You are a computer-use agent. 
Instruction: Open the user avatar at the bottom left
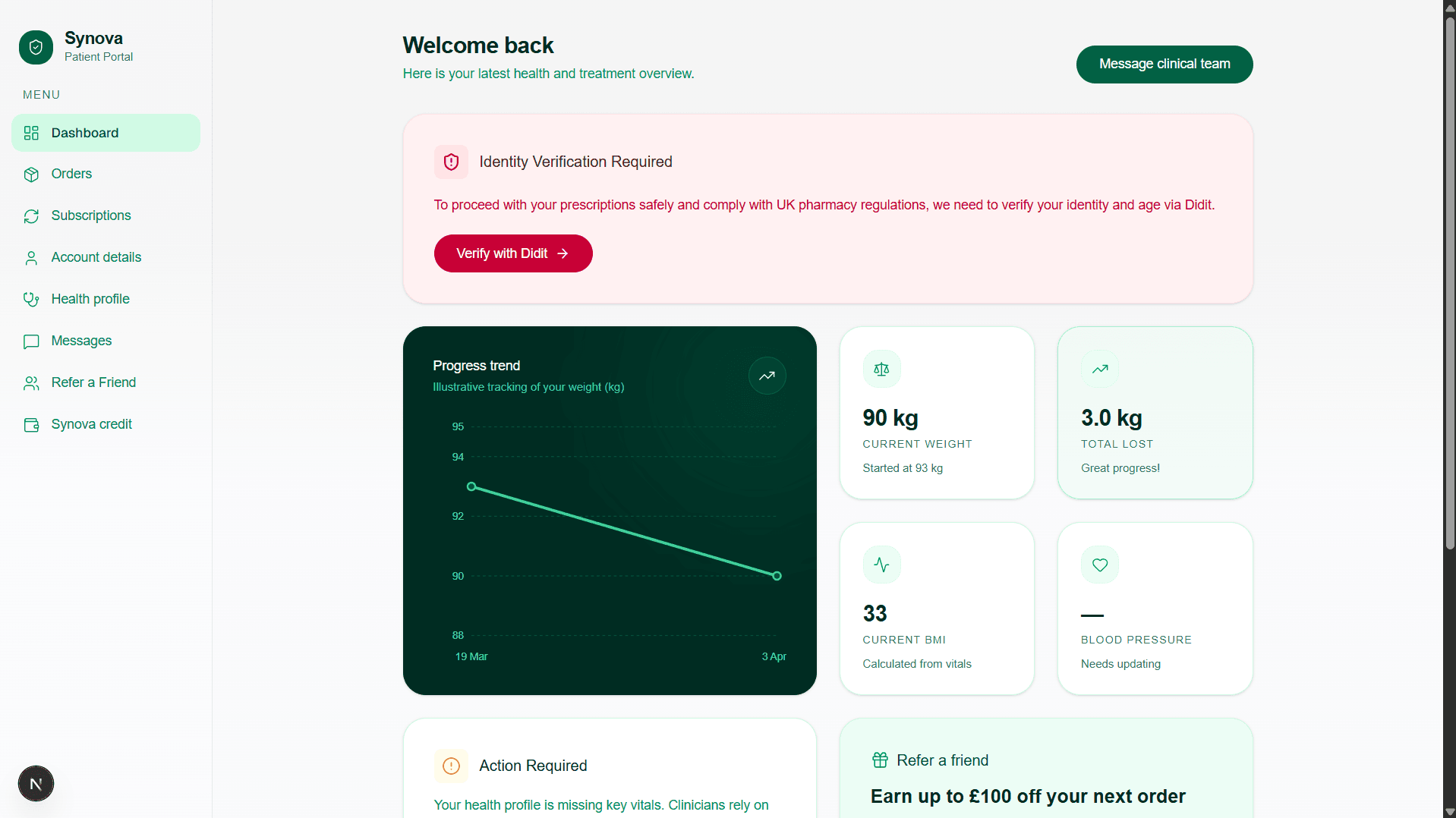click(36, 783)
